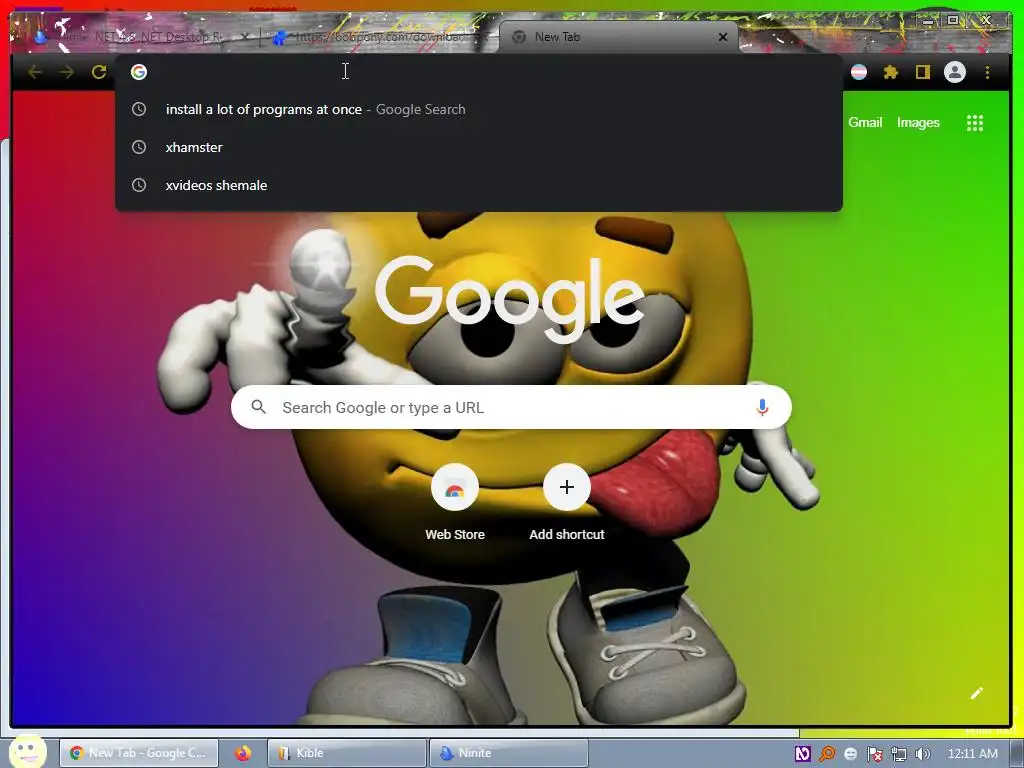Open the Web Store shortcut
The image size is (1024, 768).
[x=455, y=503]
